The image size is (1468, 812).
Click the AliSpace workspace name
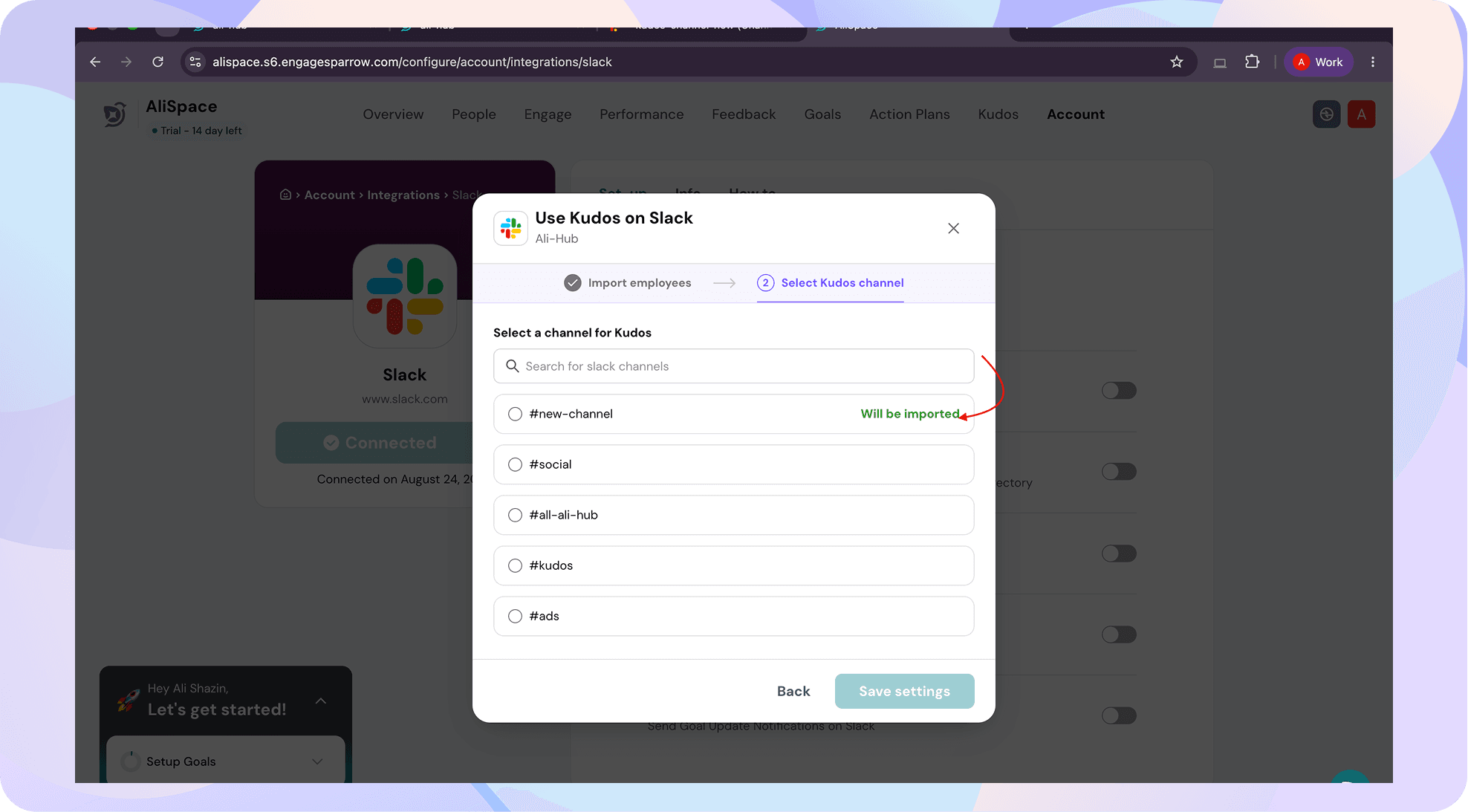click(x=181, y=107)
